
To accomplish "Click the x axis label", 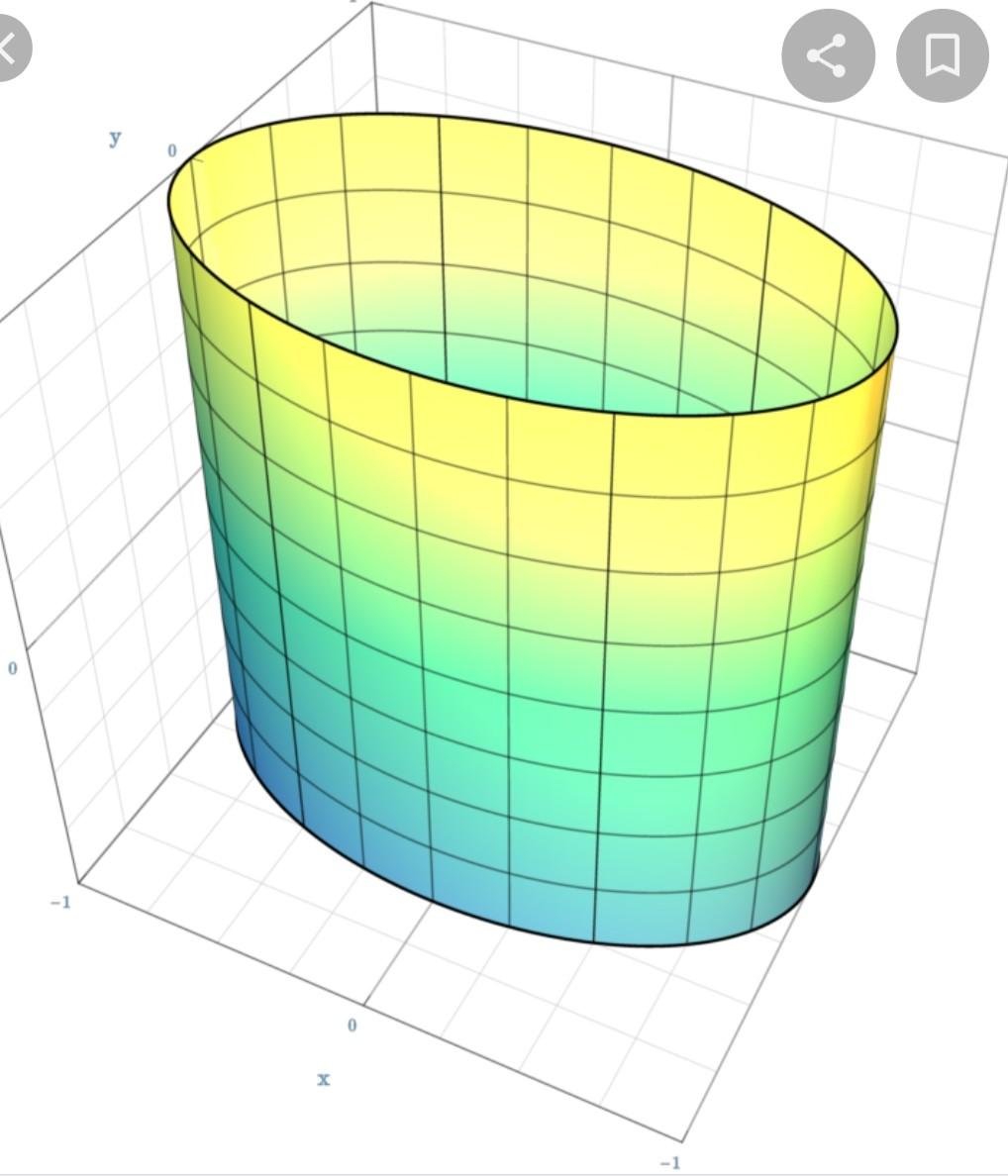I will [324, 1078].
